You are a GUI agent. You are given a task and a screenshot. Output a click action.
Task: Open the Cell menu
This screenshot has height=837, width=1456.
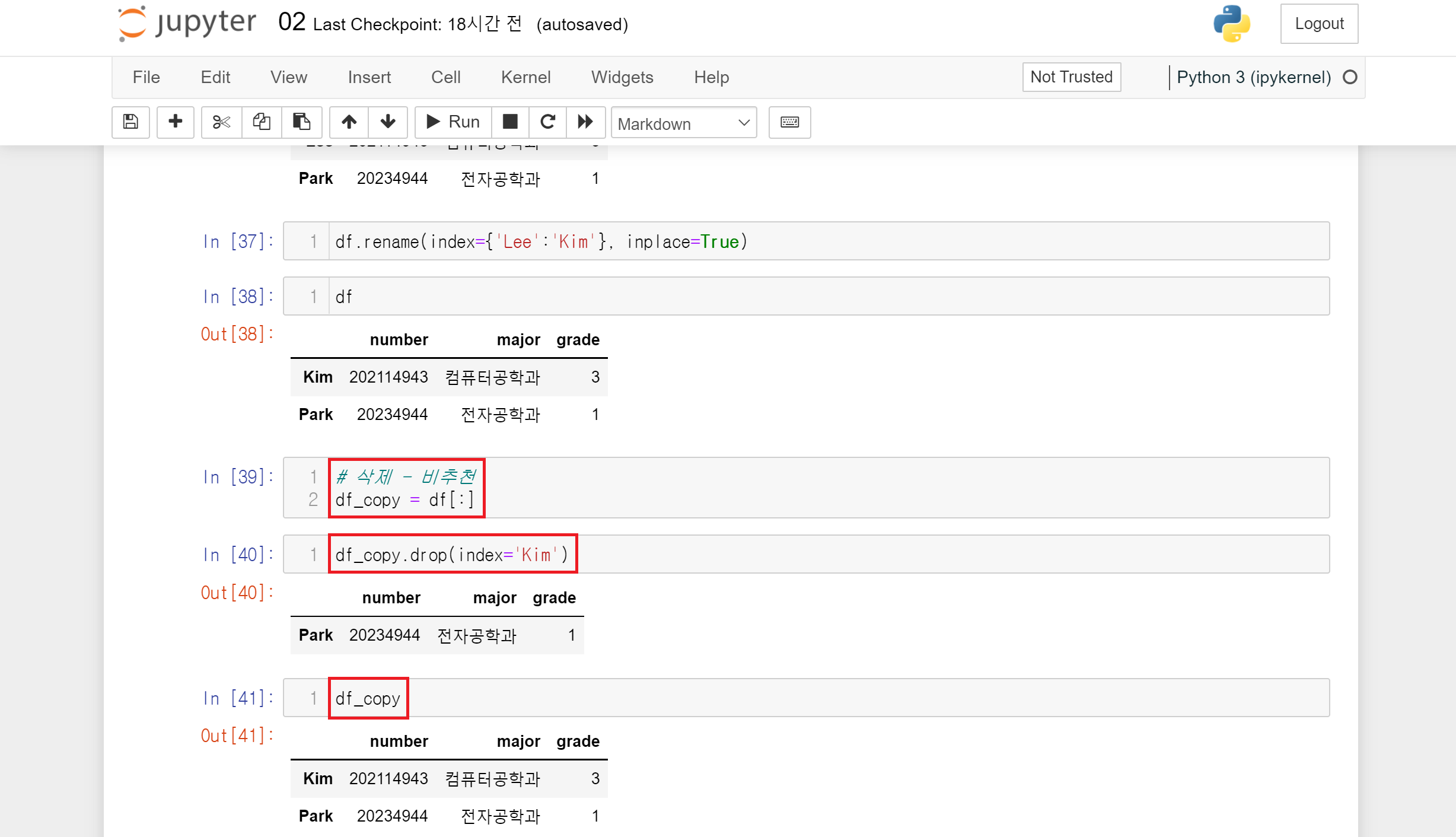(445, 77)
